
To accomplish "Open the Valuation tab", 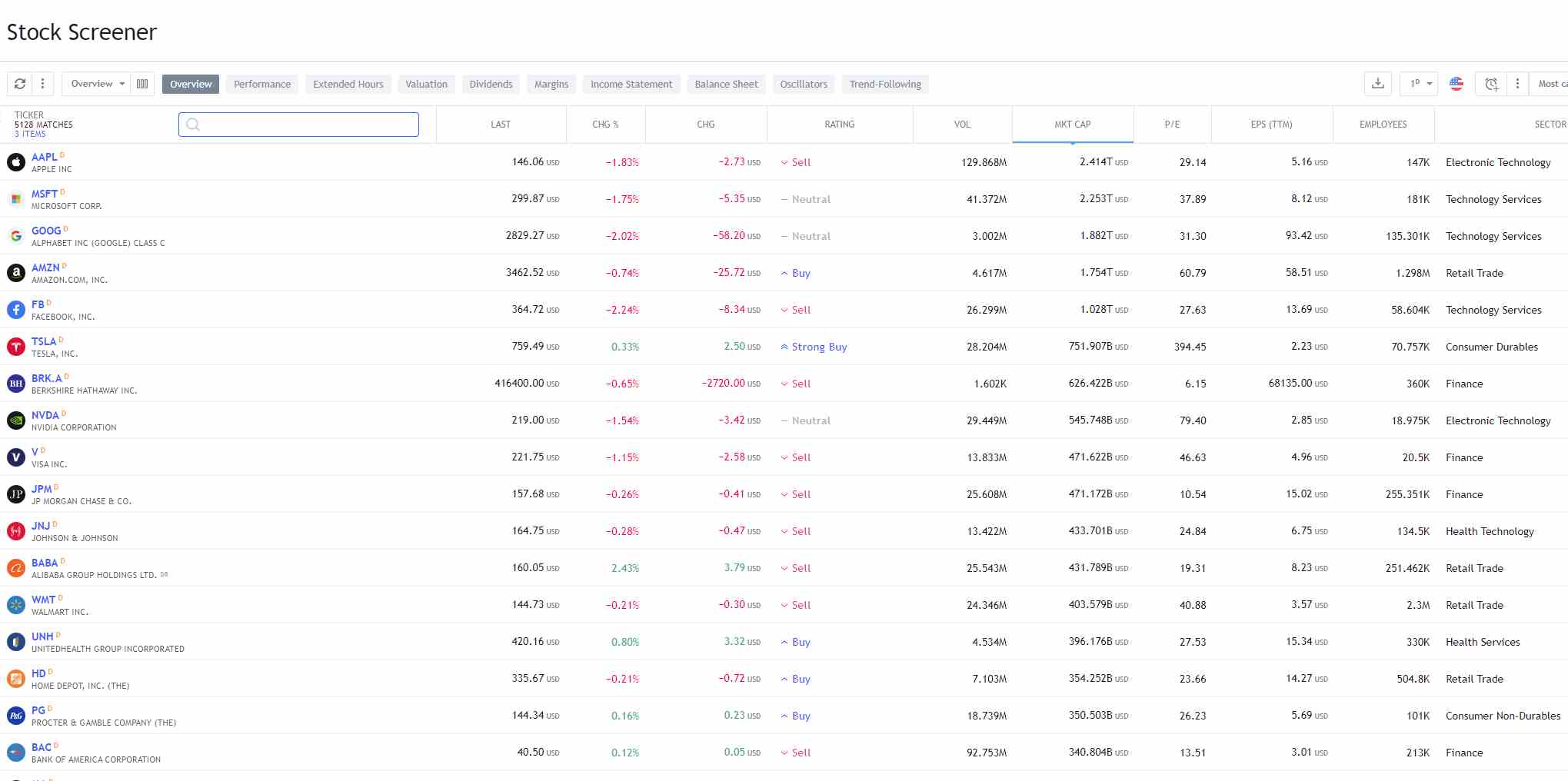I will [427, 84].
